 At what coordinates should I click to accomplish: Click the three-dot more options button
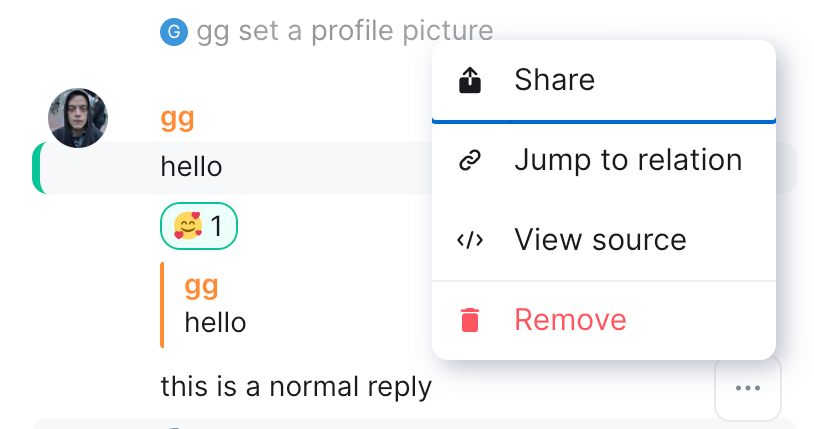pos(748,388)
